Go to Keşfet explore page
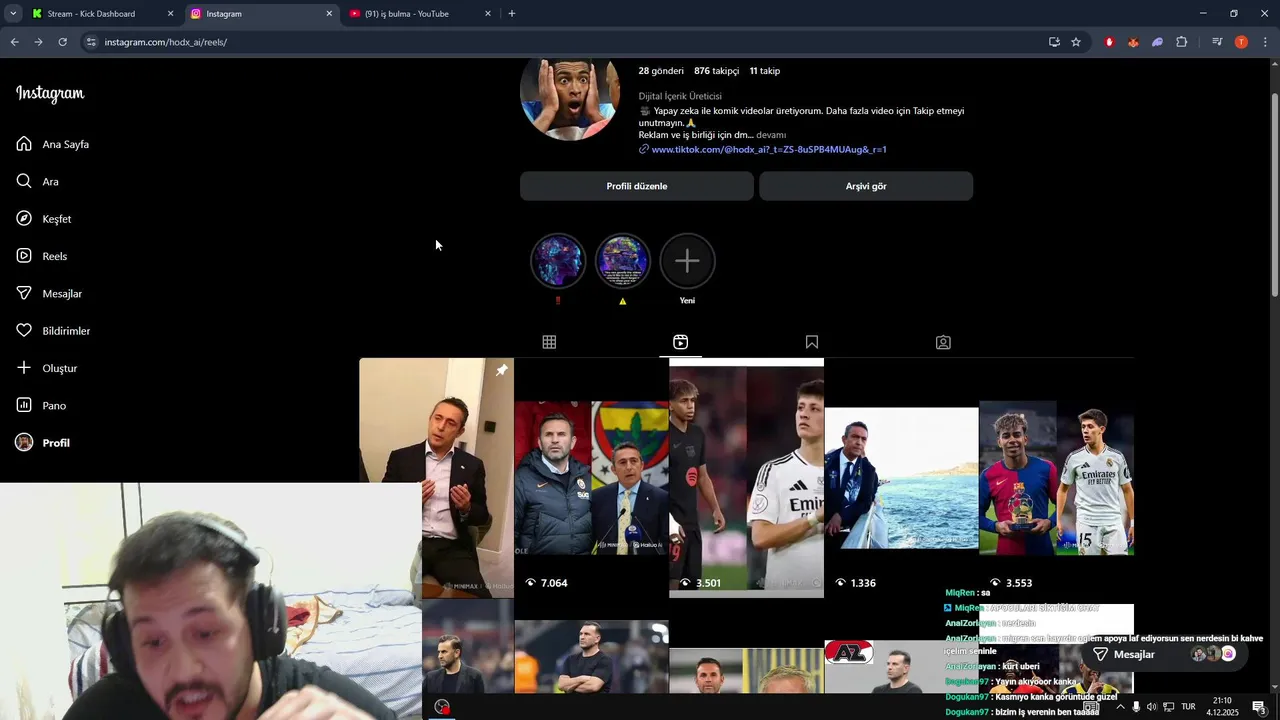 pos(43,219)
